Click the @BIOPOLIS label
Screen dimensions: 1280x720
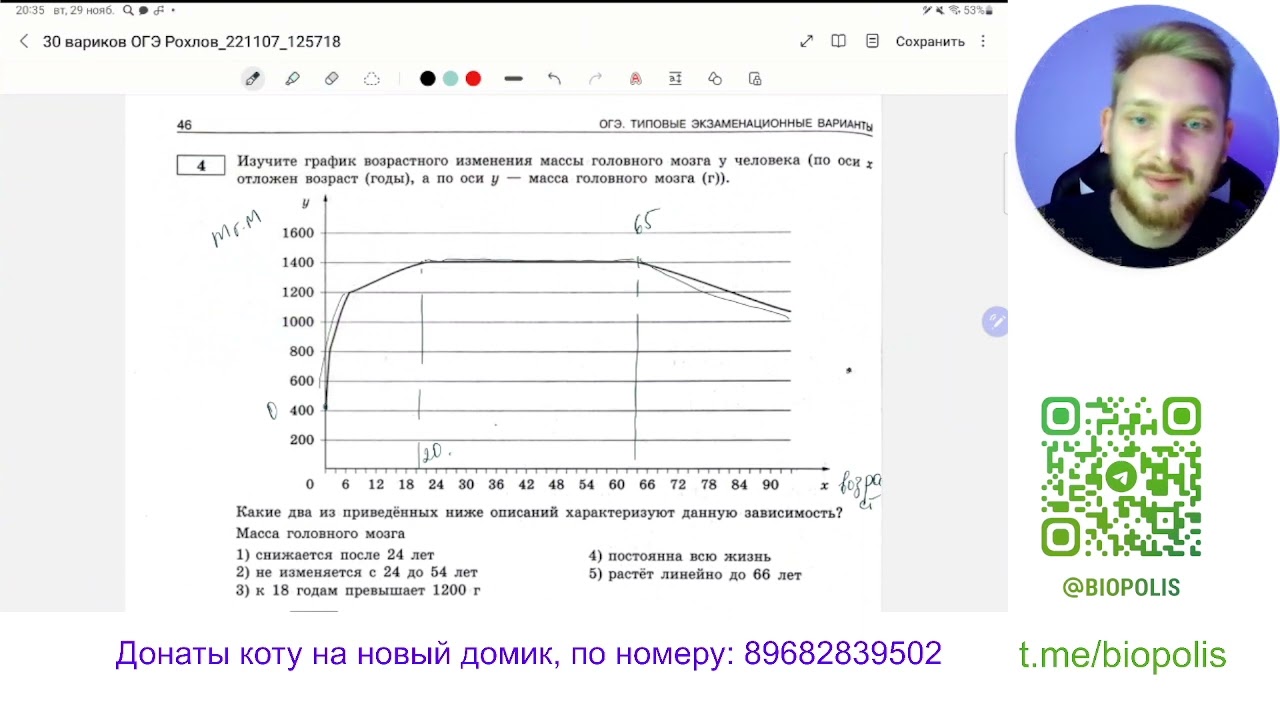(1121, 588)
